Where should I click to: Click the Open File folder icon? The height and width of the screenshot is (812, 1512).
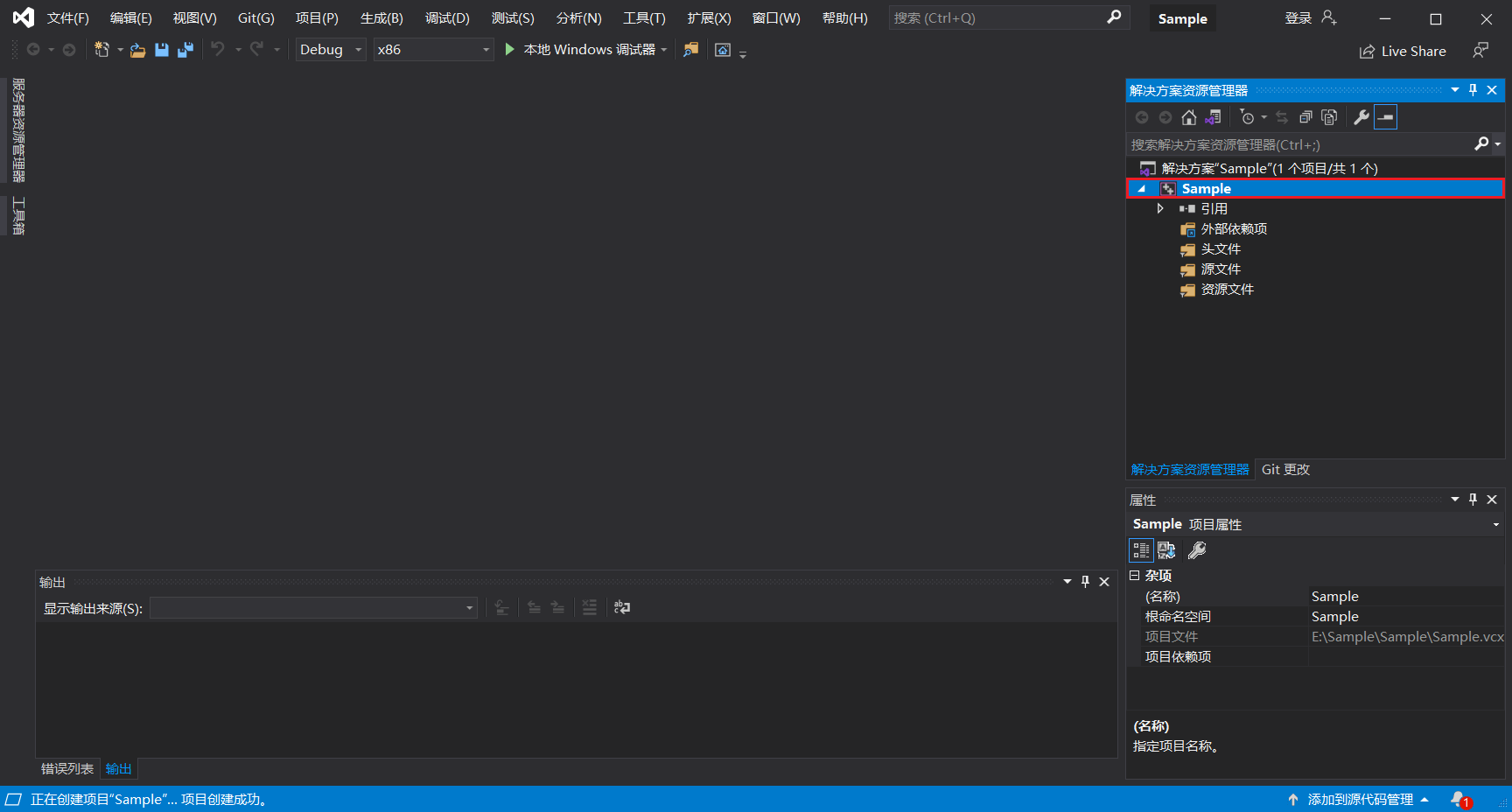(x=137, y=50)
